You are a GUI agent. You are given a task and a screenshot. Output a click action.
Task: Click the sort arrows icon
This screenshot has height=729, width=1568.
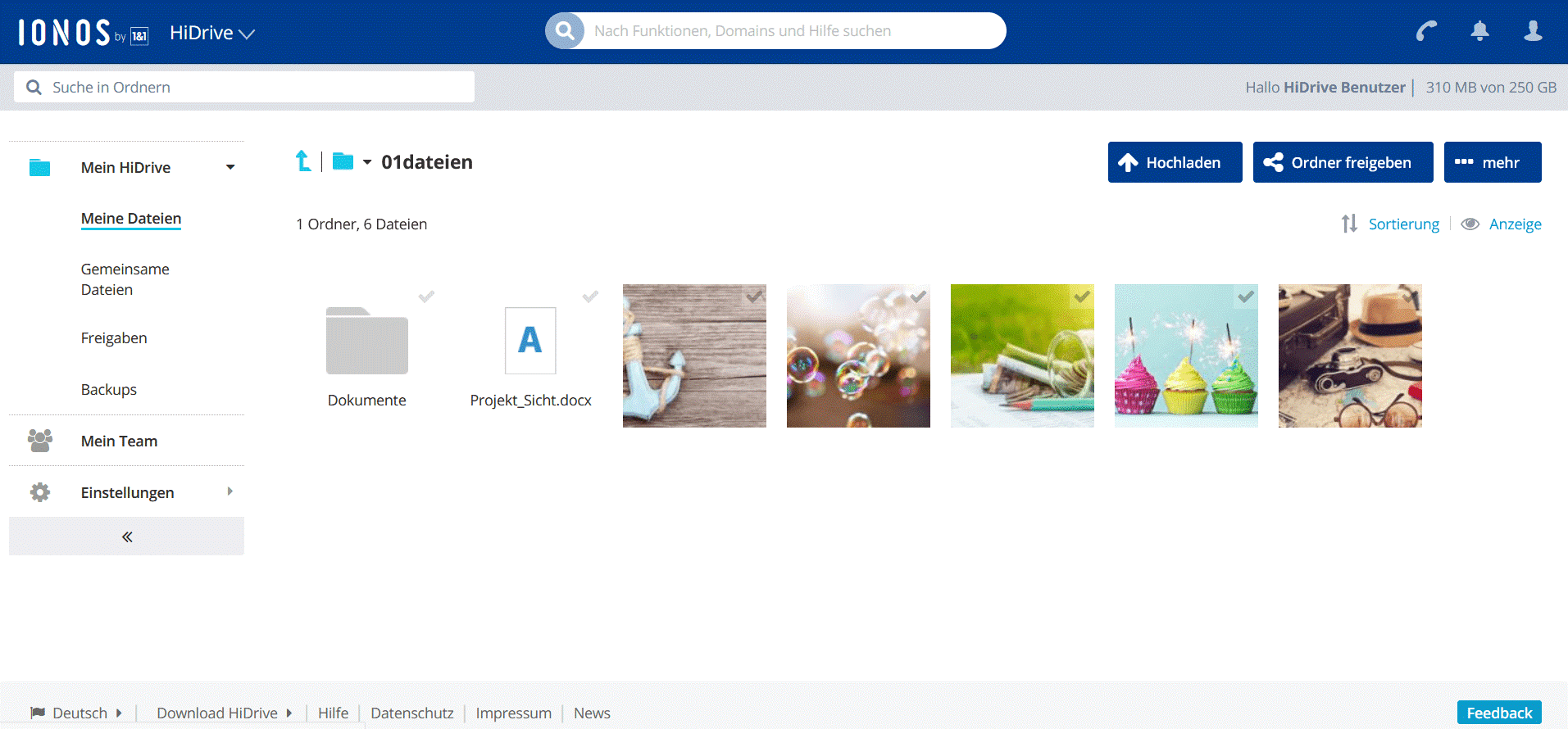point(1349,224)
